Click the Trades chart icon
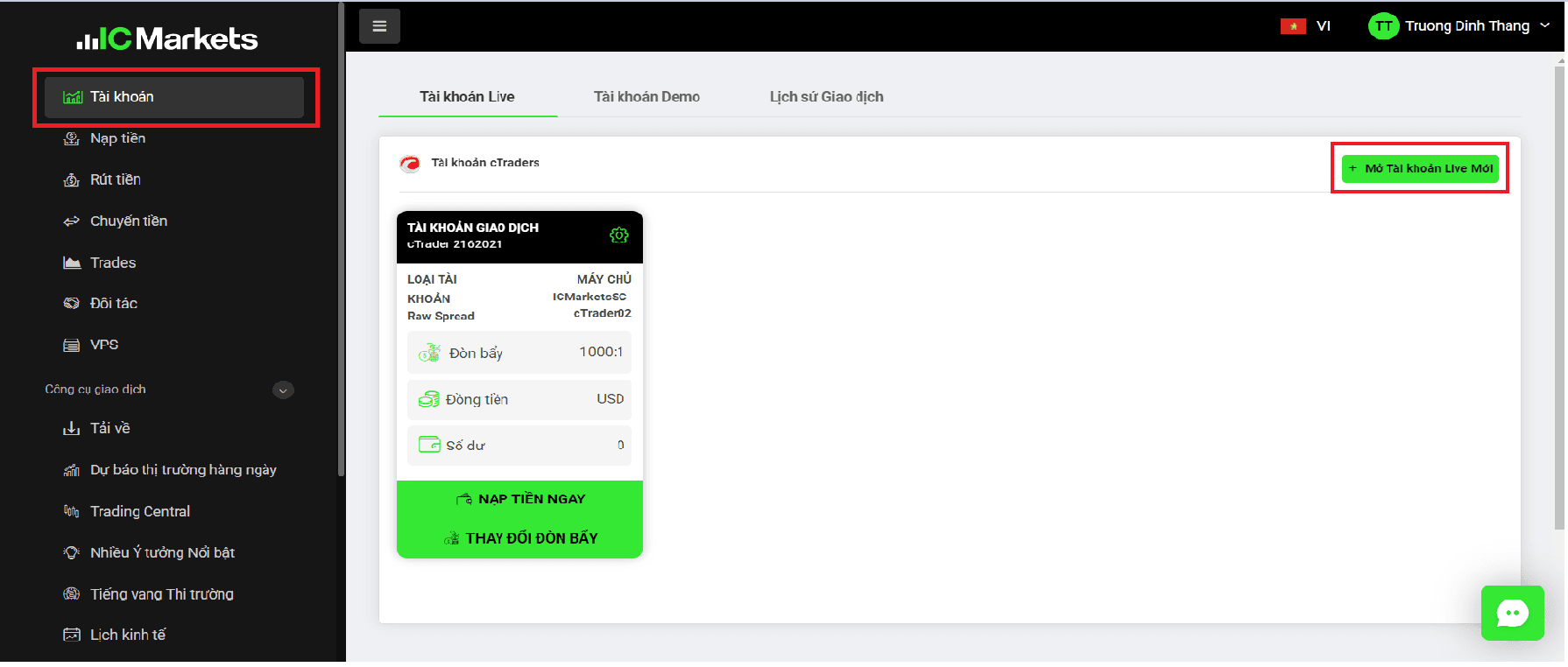 coord(72,263)
